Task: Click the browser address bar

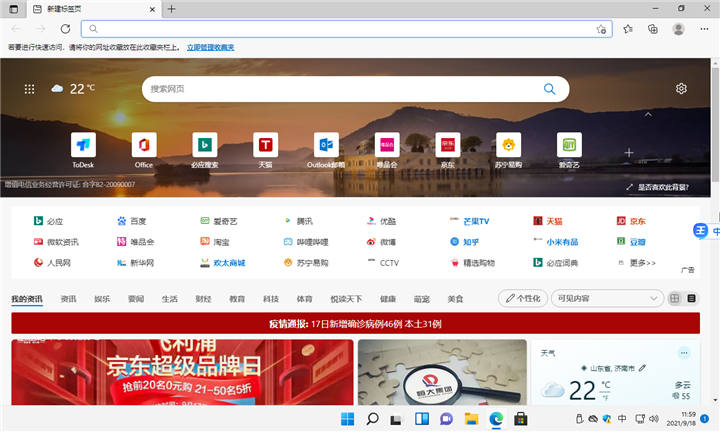Action: click(x=347, y=29)
